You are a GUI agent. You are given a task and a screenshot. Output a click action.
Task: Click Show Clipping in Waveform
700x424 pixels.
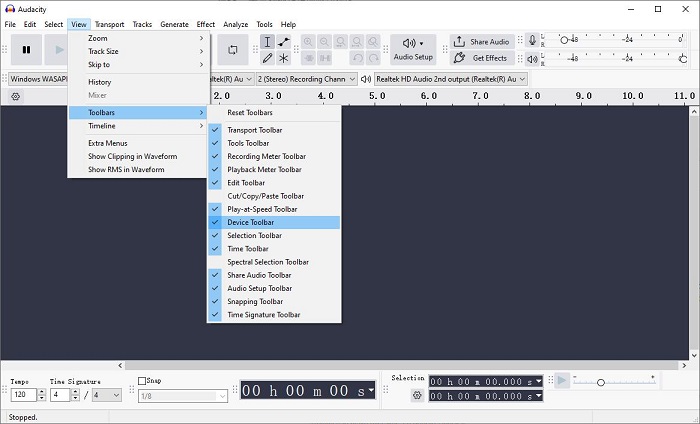[138, 156]
